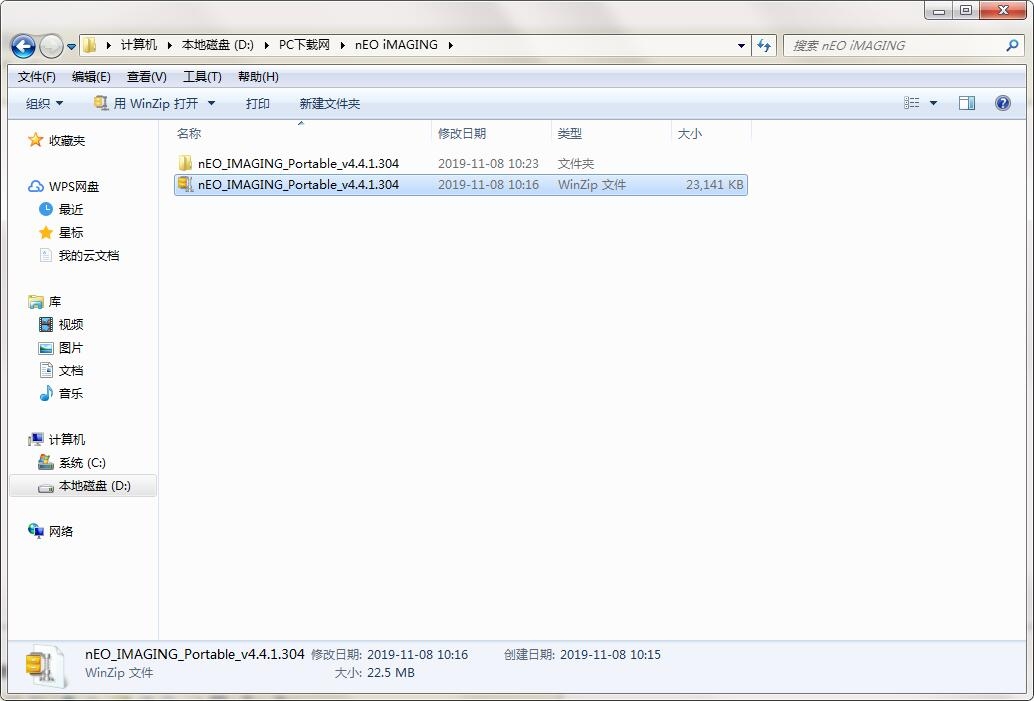The height and width of the screenshot is (701, 1034).
Task: Click 本地磁盘 (D:) in the address breadcrumb
Action: pyautogui.click(x=218, y=45)
